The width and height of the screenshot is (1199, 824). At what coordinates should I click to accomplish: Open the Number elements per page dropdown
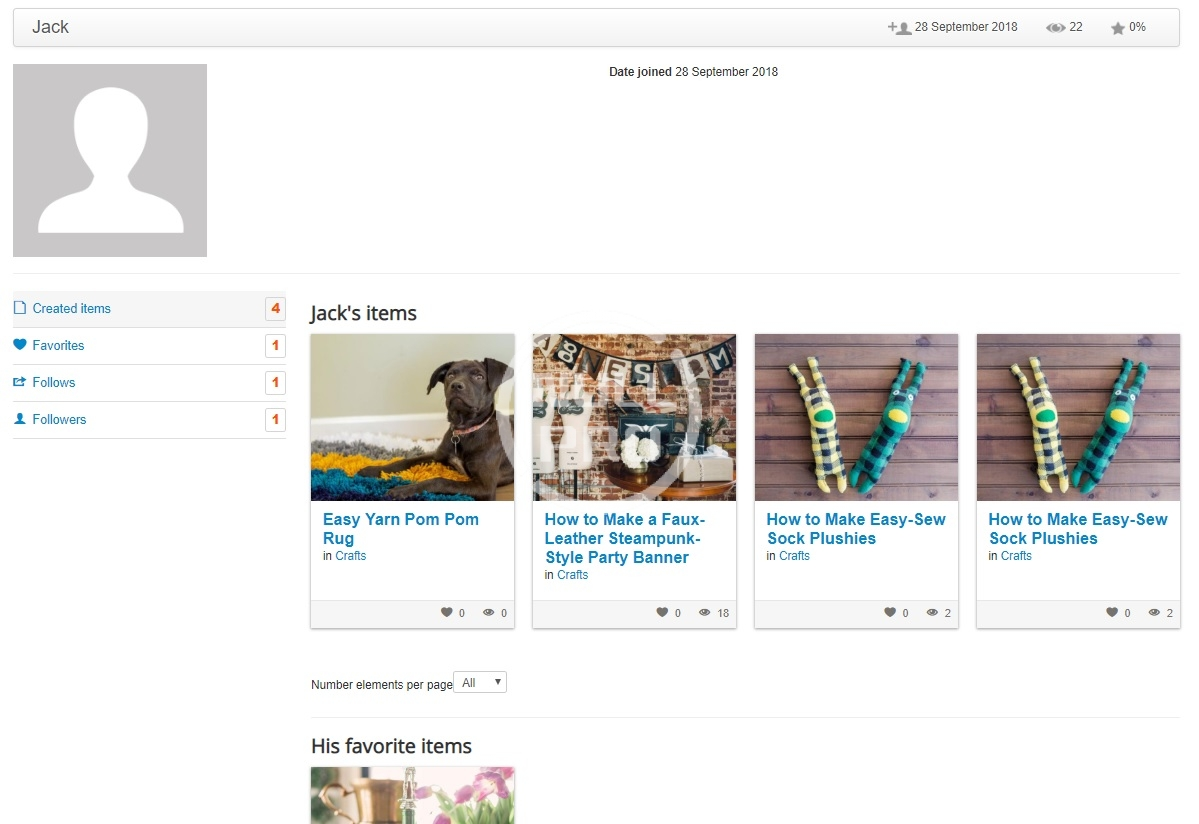(x=480, y=683)
